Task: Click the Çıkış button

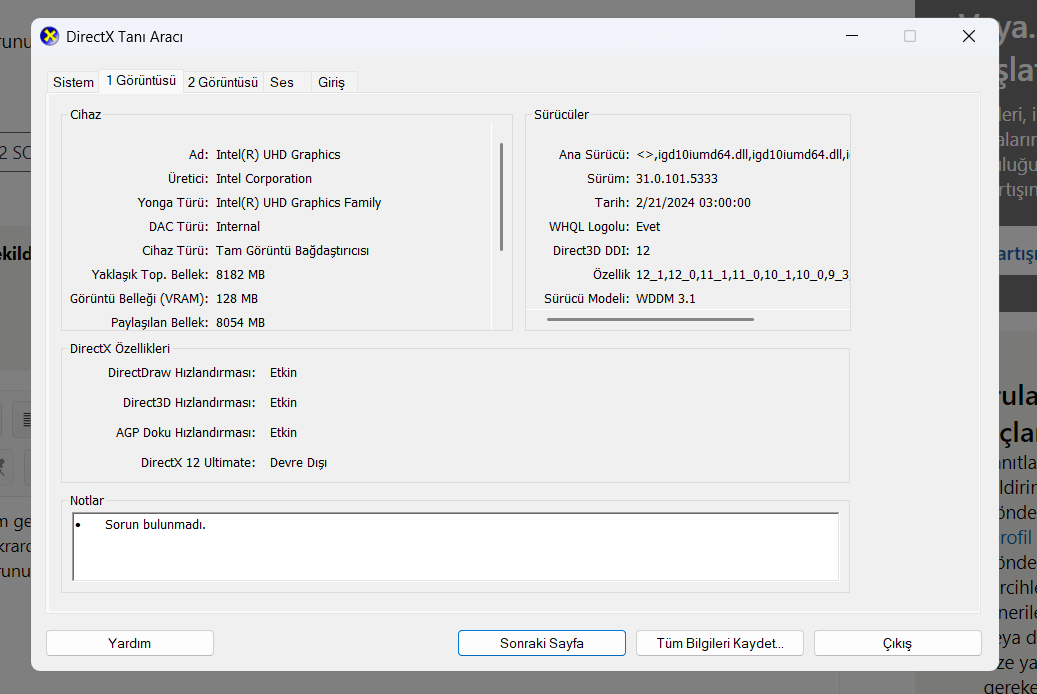Action: (x=897, y=643)
